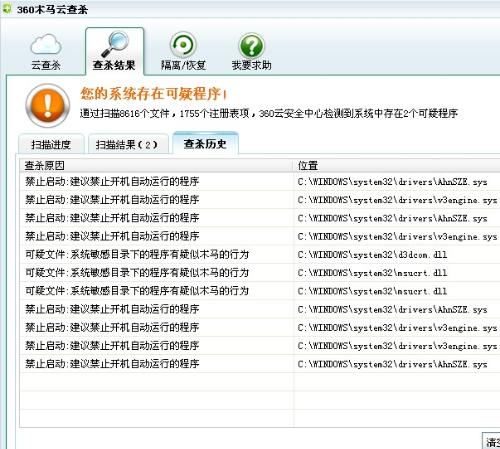Select last row path drivers\AhnSZE.sys
500x449 pixels.
click(x=393, y=364)
